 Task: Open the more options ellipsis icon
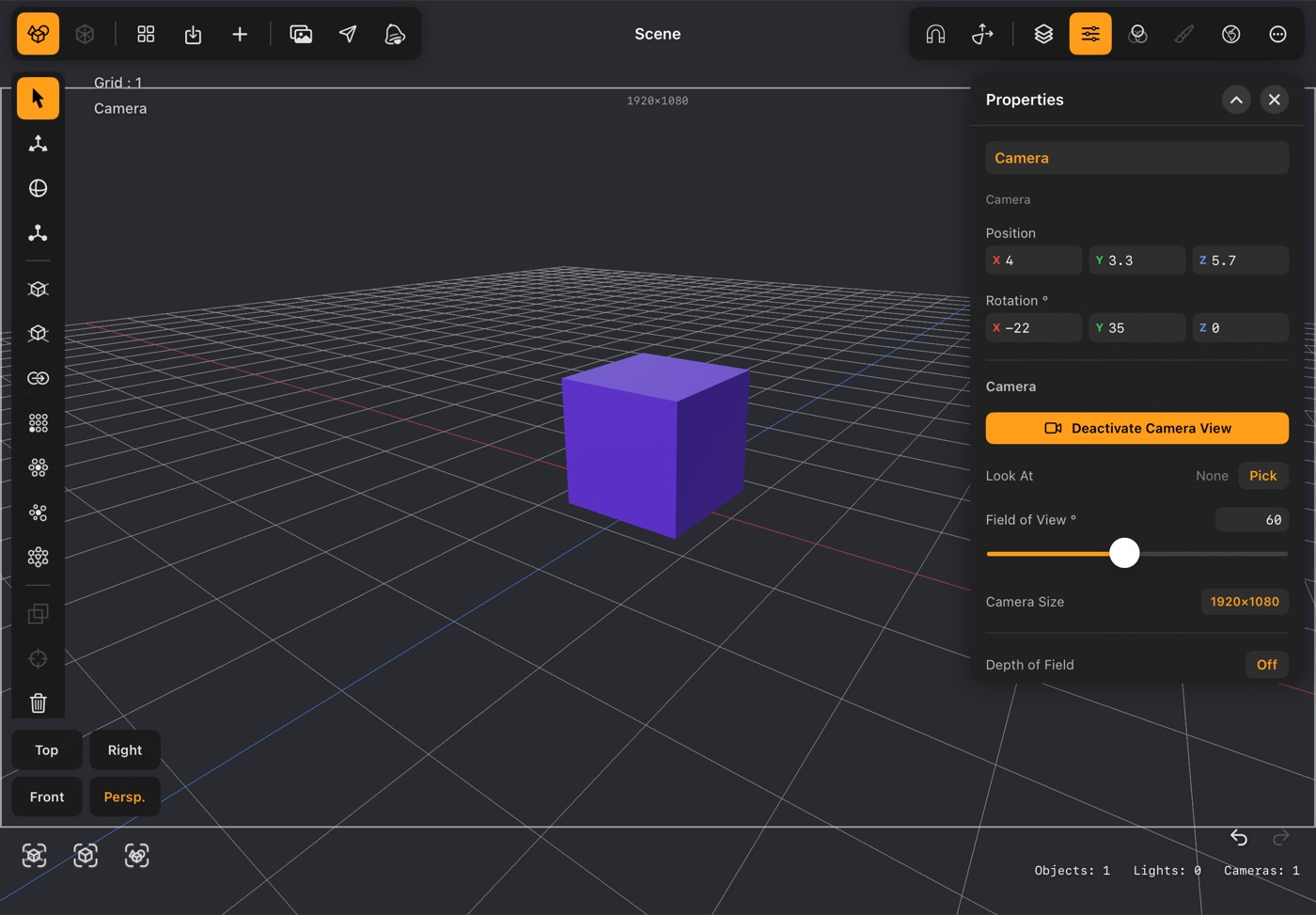(1277, 34)
